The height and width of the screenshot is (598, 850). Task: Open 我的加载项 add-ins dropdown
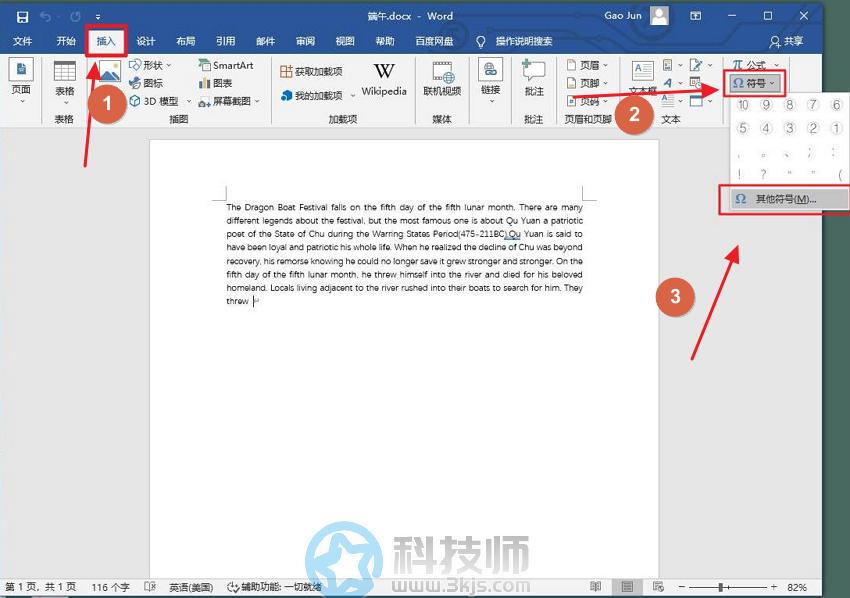point(318,96)
